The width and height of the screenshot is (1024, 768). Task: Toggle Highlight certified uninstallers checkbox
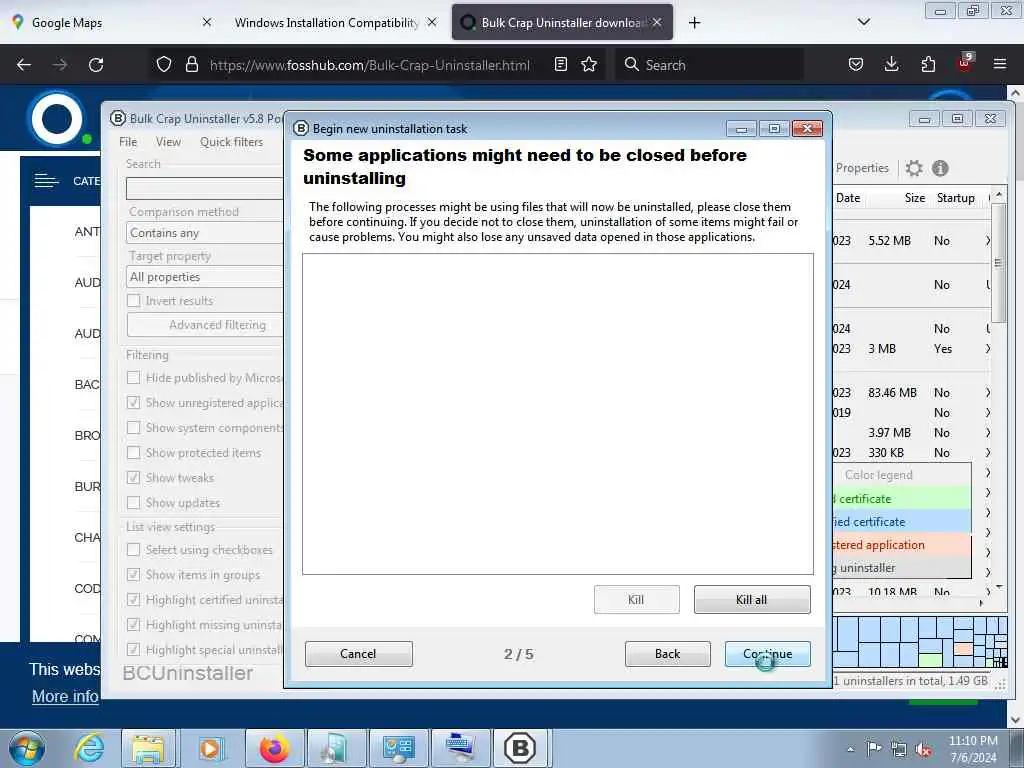[x=134, y=600]
